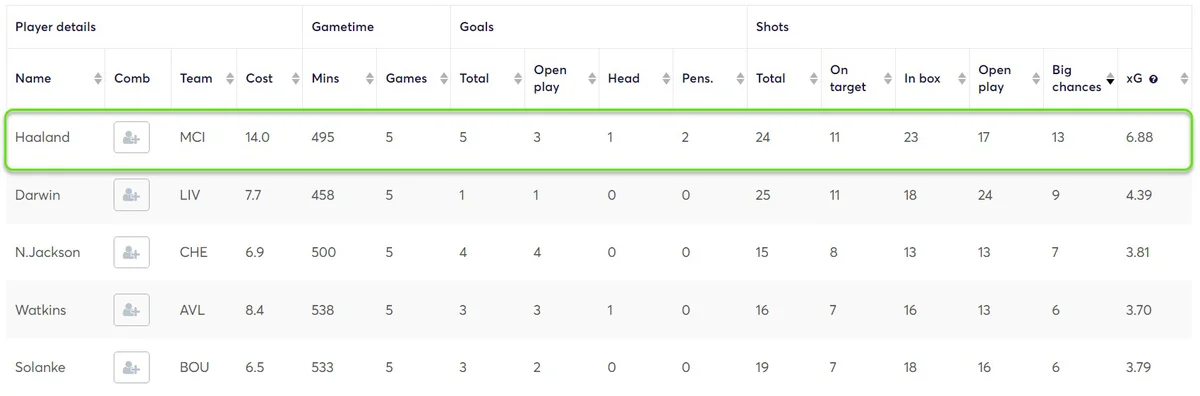Click Watkins' AVL team cell

pyautogui.click(x=192, y=310)
